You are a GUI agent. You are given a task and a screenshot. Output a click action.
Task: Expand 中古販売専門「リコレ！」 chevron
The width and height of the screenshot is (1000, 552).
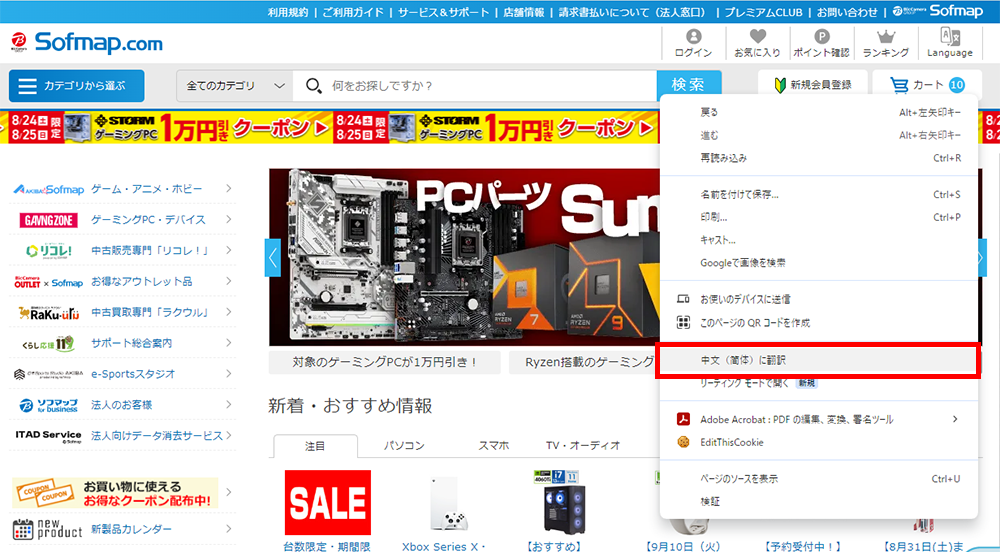coord(228,251)
